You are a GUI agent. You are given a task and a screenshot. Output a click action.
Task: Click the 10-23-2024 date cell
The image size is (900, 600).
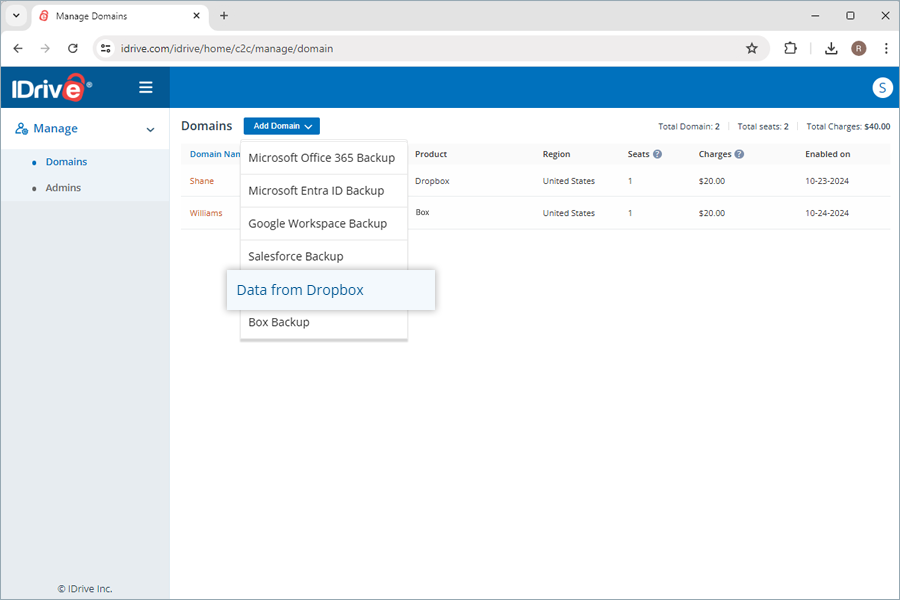[x=827, y=181]
